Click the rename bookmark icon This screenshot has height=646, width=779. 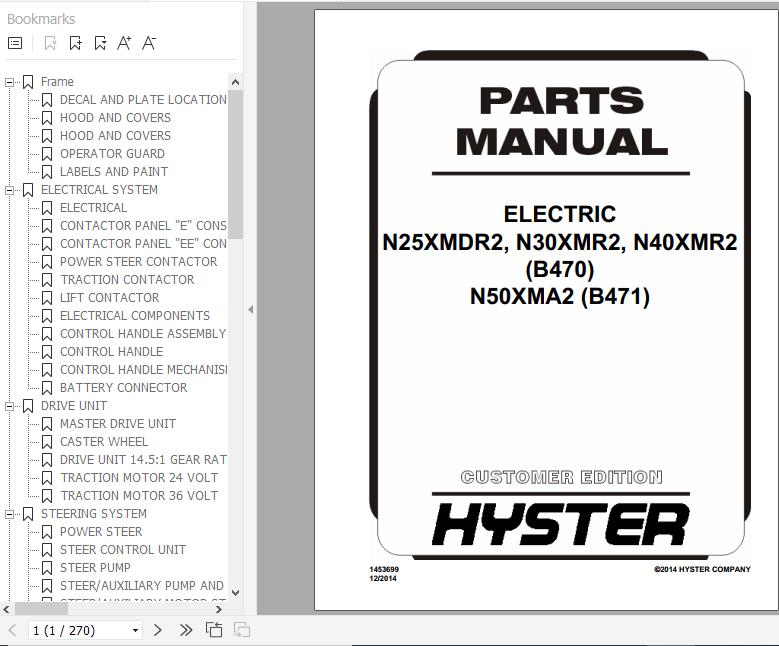click(x=100, y=43)
